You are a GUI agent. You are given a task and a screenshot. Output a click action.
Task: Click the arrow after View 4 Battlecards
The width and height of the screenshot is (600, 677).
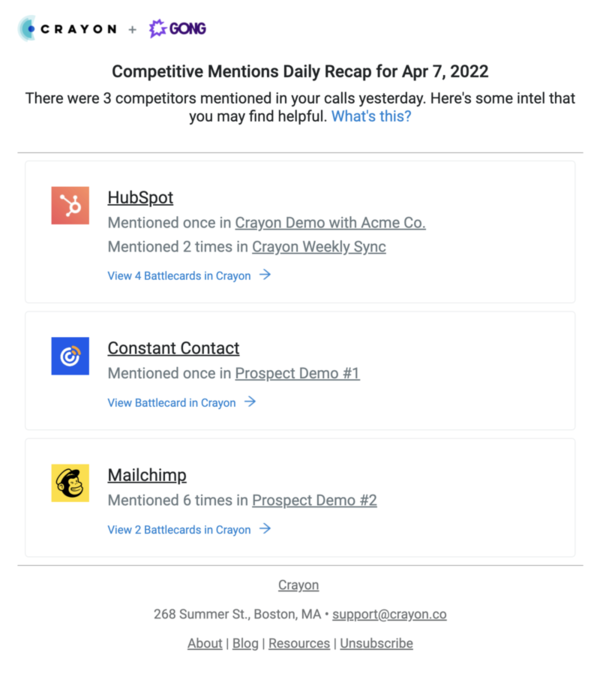click(265, 275)
